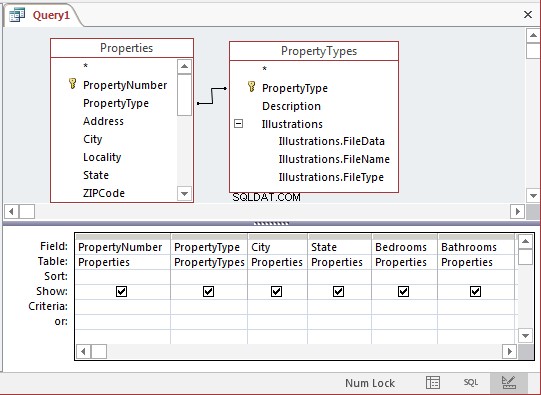Click the Criteria cell under Bedrooms

pyautogui.click(x=405, y=307)
